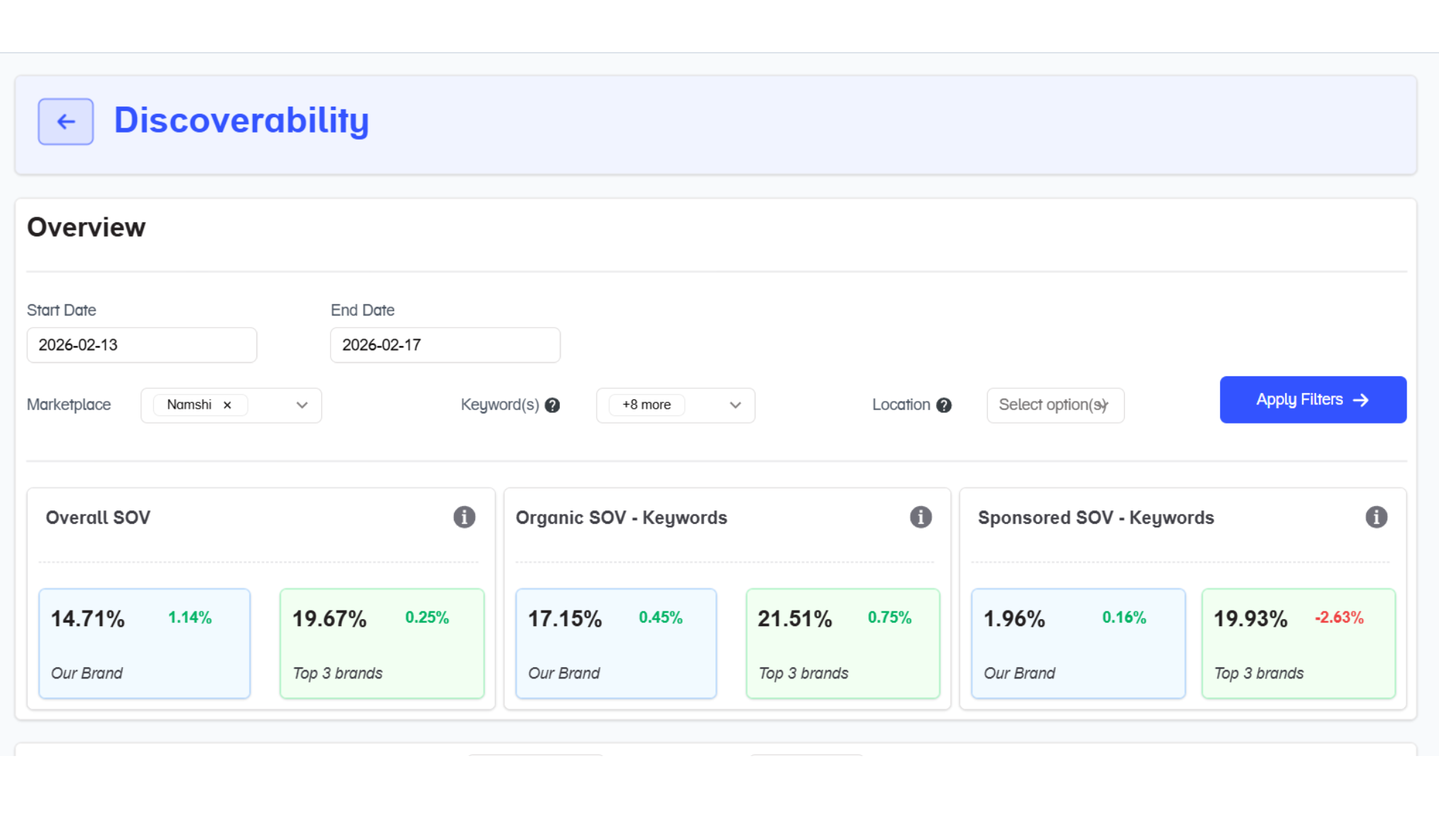This screenshot has height=840, width=1439.
Task: Select Organic SOV Our Brand card
Action: 616,643
